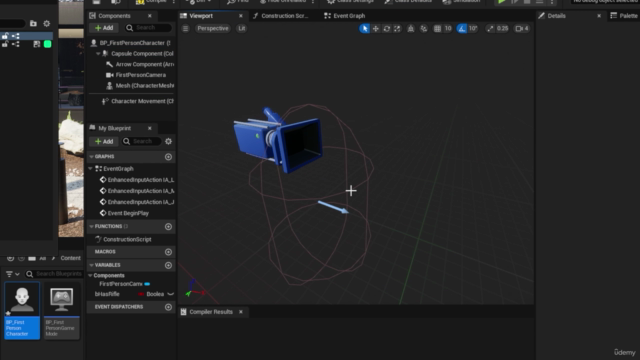Choose the Scale gizmo tool
Viewport: 640px width, 360px height.
pyautogui.click(x=397, y=29)
